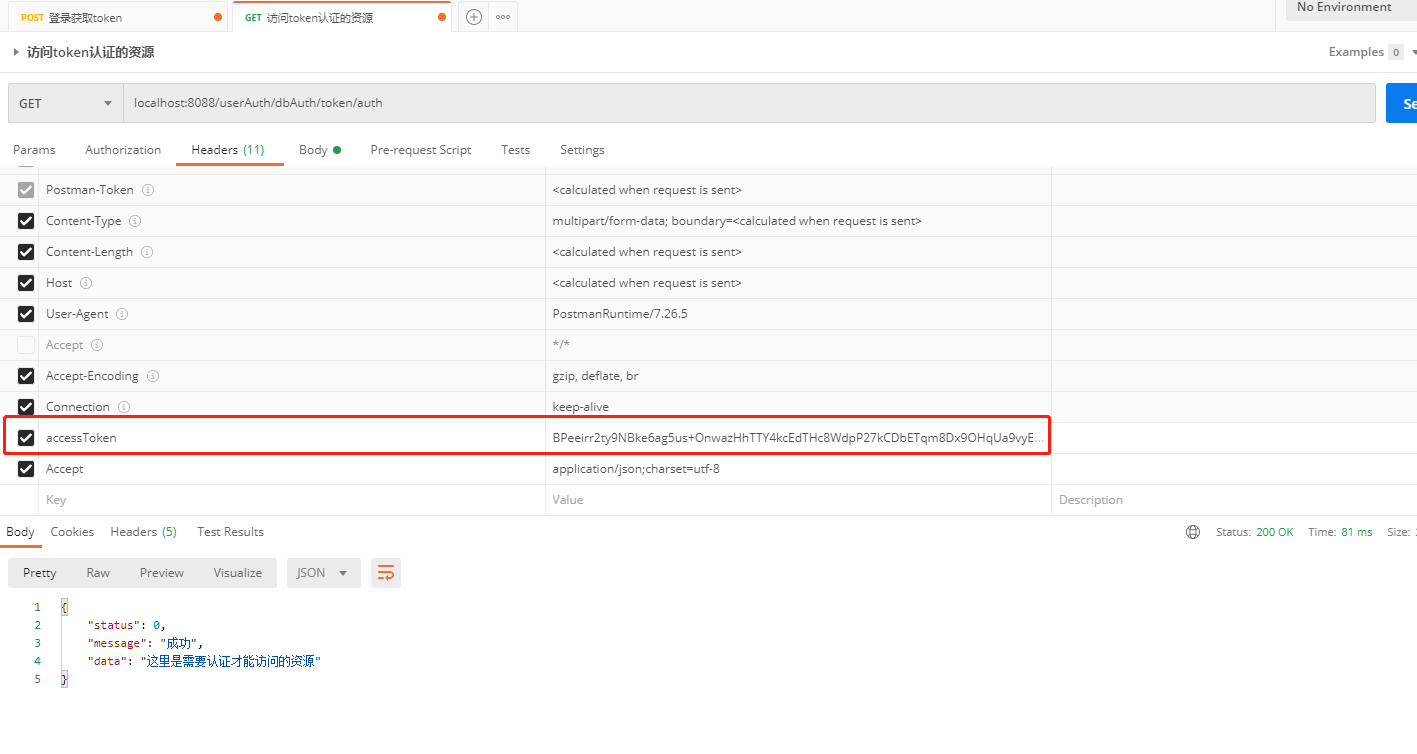Show info icon for Postman-Token header

point(147,190)
